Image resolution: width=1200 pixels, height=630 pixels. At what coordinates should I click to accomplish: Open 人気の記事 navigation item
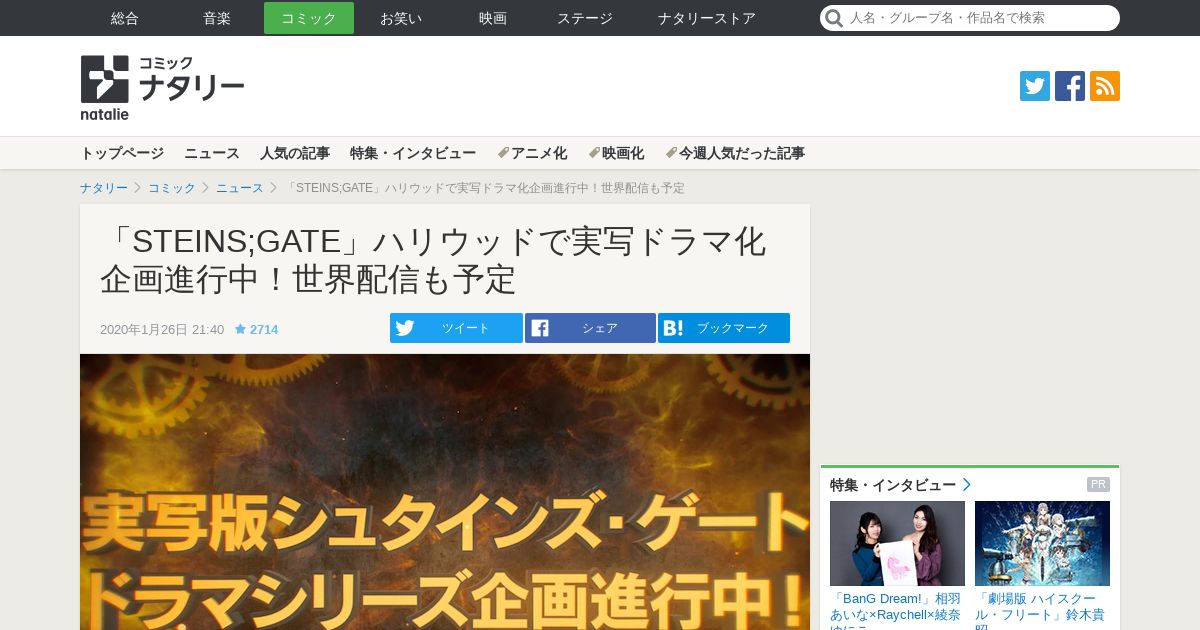[x=295, y=153]
